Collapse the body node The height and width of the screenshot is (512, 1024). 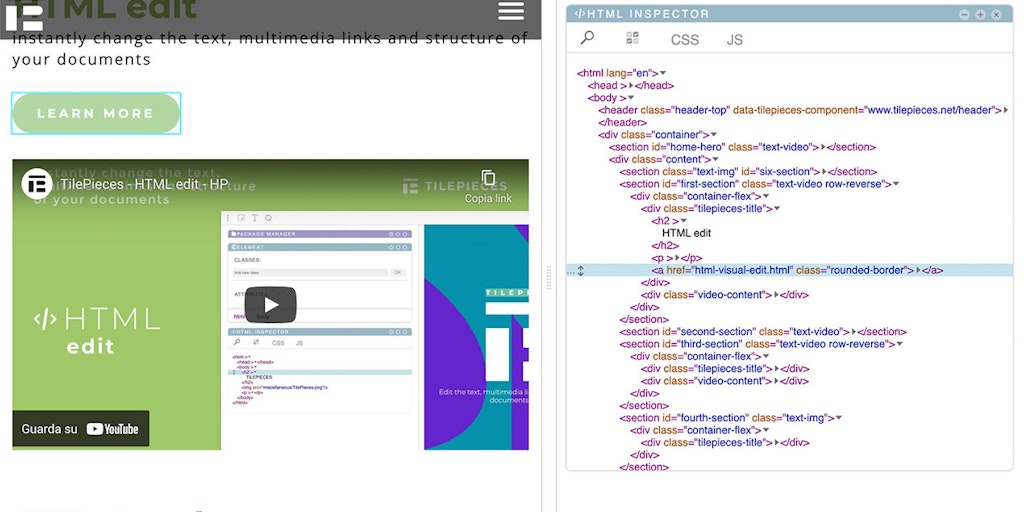pos(631,98)
